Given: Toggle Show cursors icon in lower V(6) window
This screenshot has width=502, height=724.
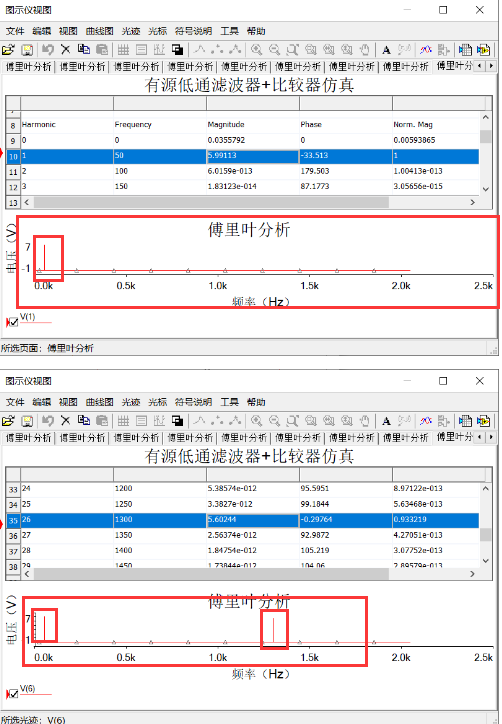Looking at the screenshot, I should click(159, 421).
